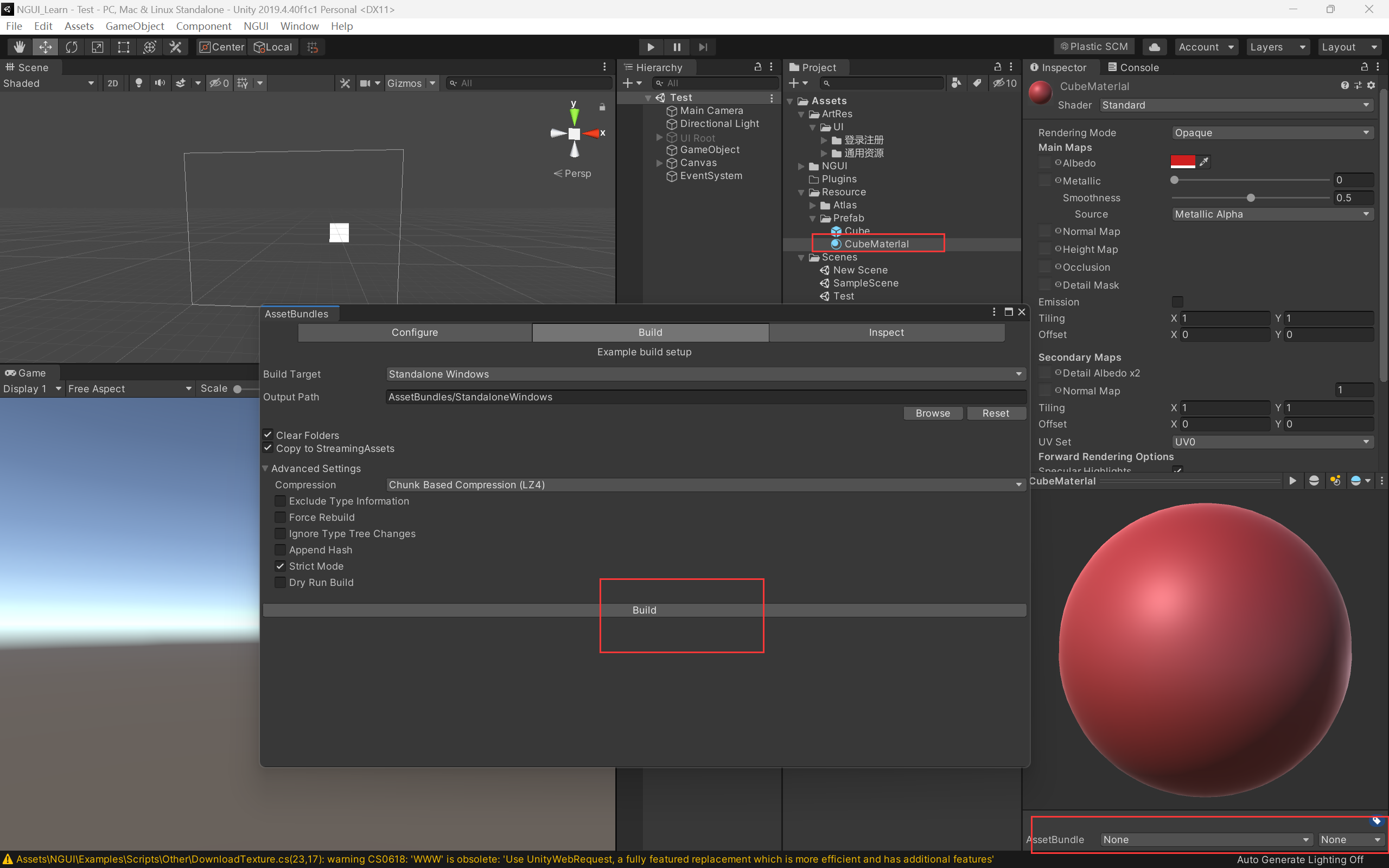The image size is (1389, 868).
Task: Open Build Target dropdown
Action: 705,374
